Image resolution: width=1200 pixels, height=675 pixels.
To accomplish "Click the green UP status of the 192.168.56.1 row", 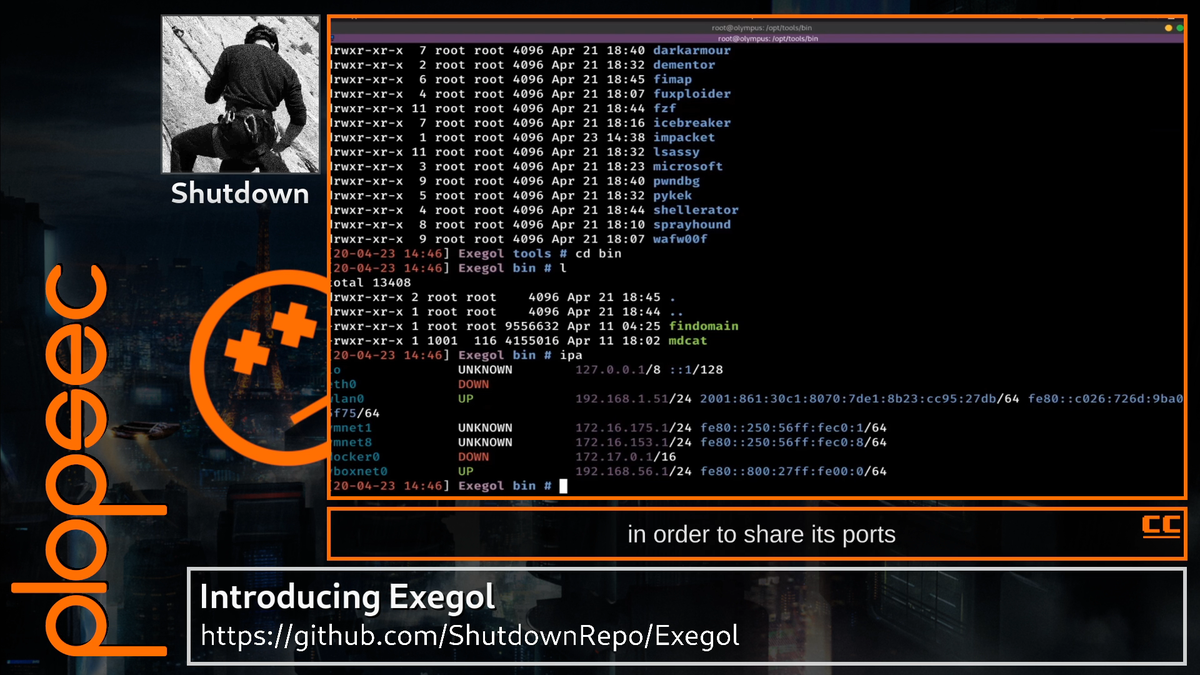I will click(466, 471).
